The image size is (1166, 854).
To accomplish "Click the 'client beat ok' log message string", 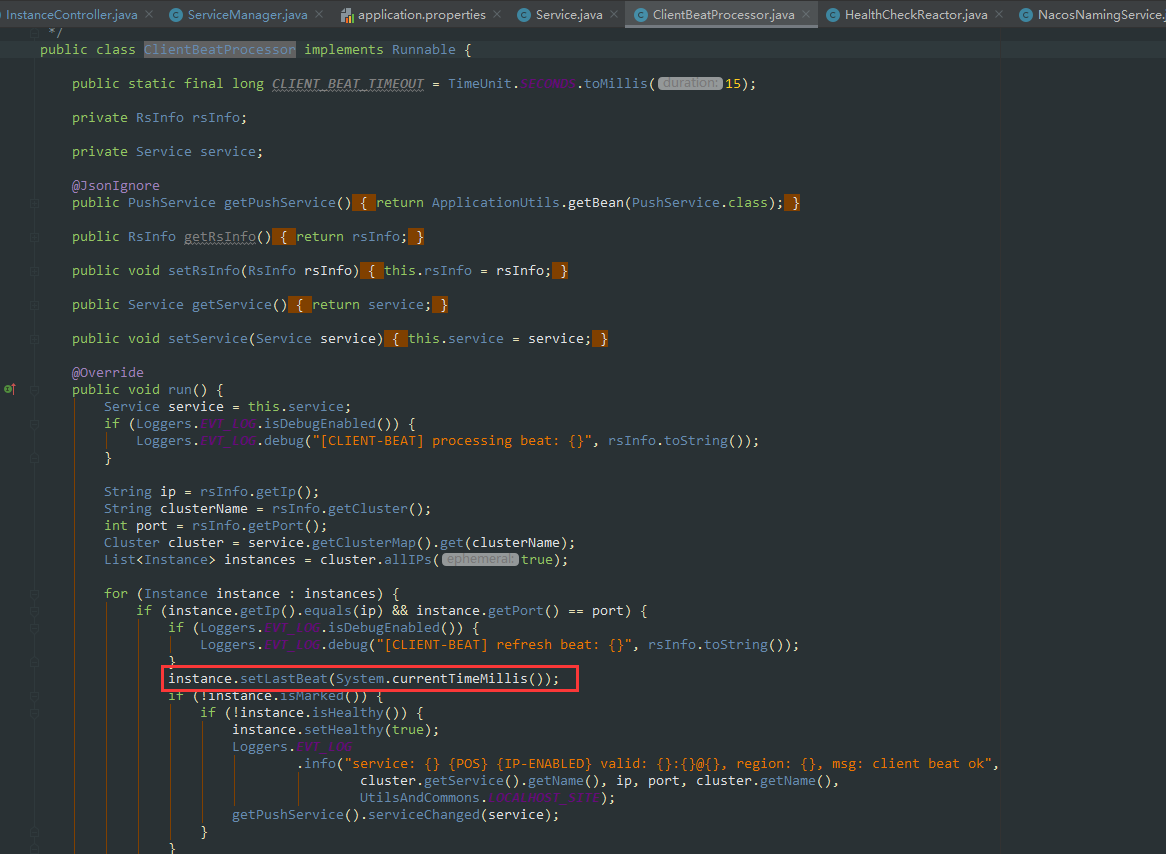I will point(667,764).
